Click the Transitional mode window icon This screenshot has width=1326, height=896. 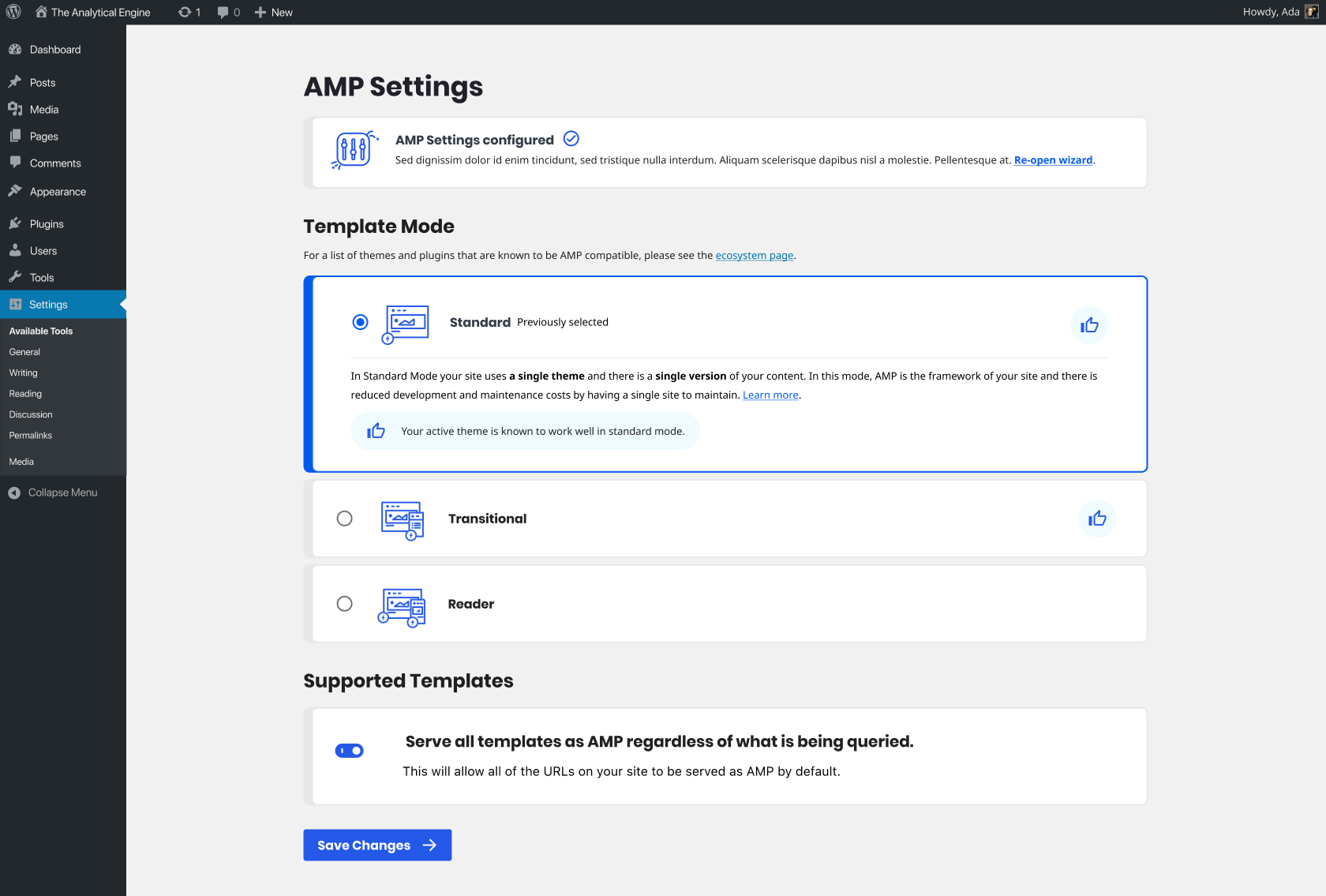(403, 520)
